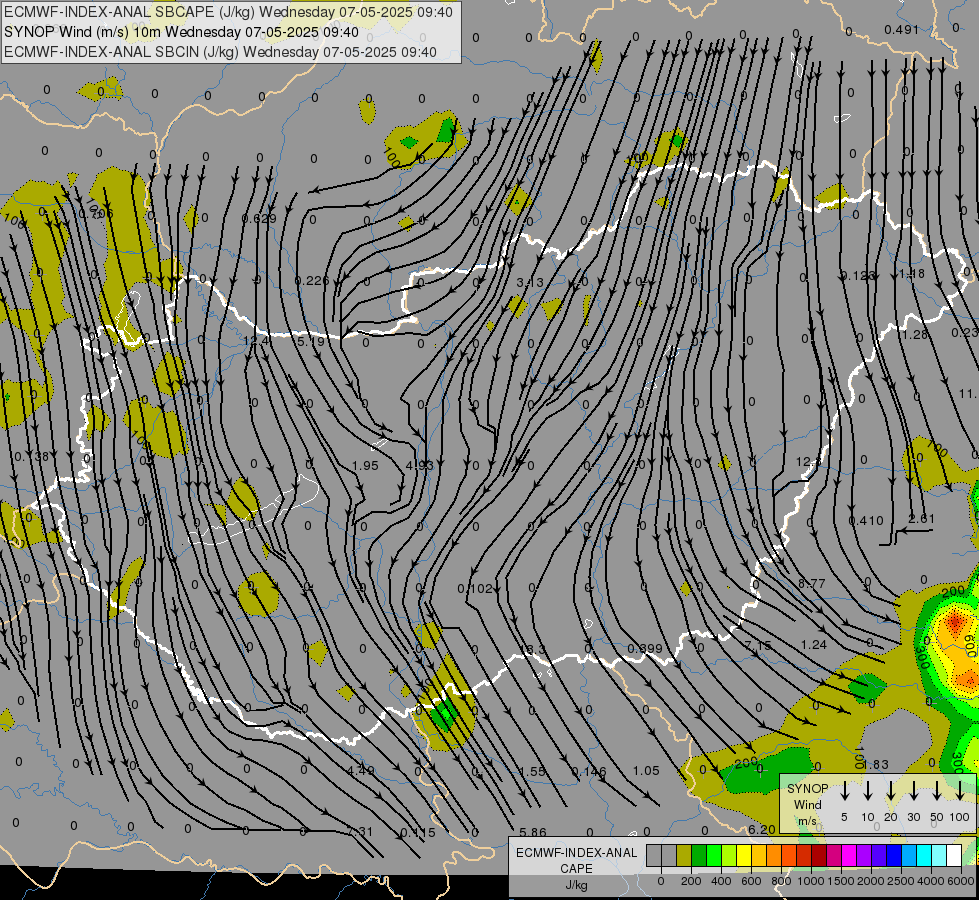Click the 1.83 value on the map
979x900 pixels.
coord(875,764)
